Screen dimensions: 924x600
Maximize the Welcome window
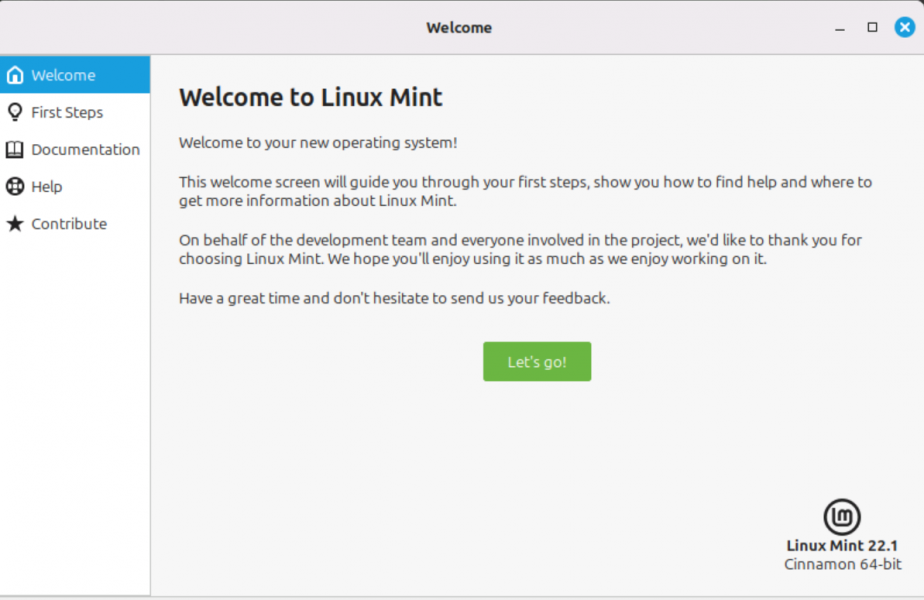[x=872, y=27]
